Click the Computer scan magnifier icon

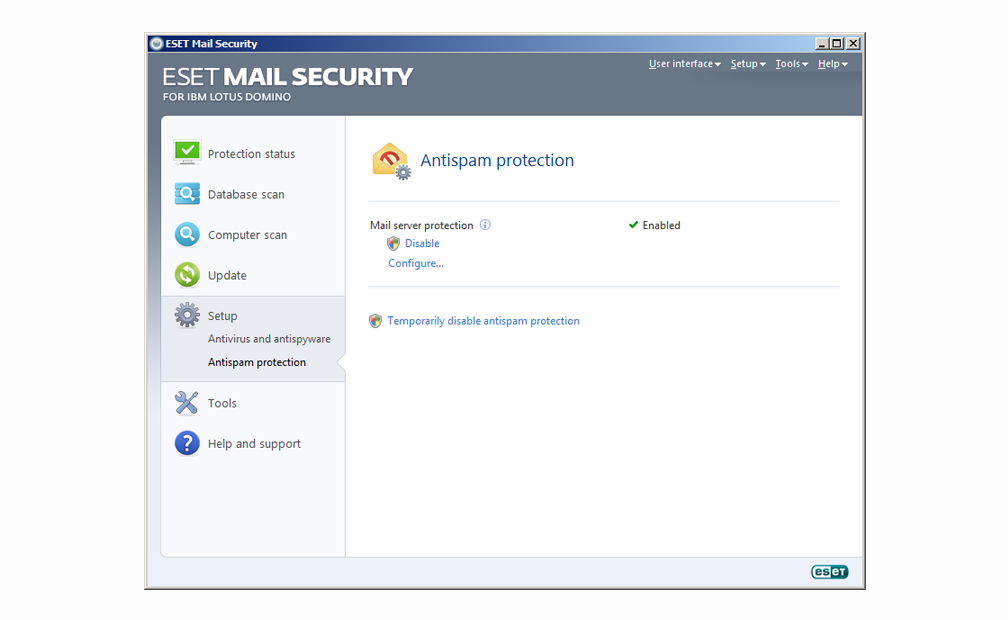pos(187,234)
